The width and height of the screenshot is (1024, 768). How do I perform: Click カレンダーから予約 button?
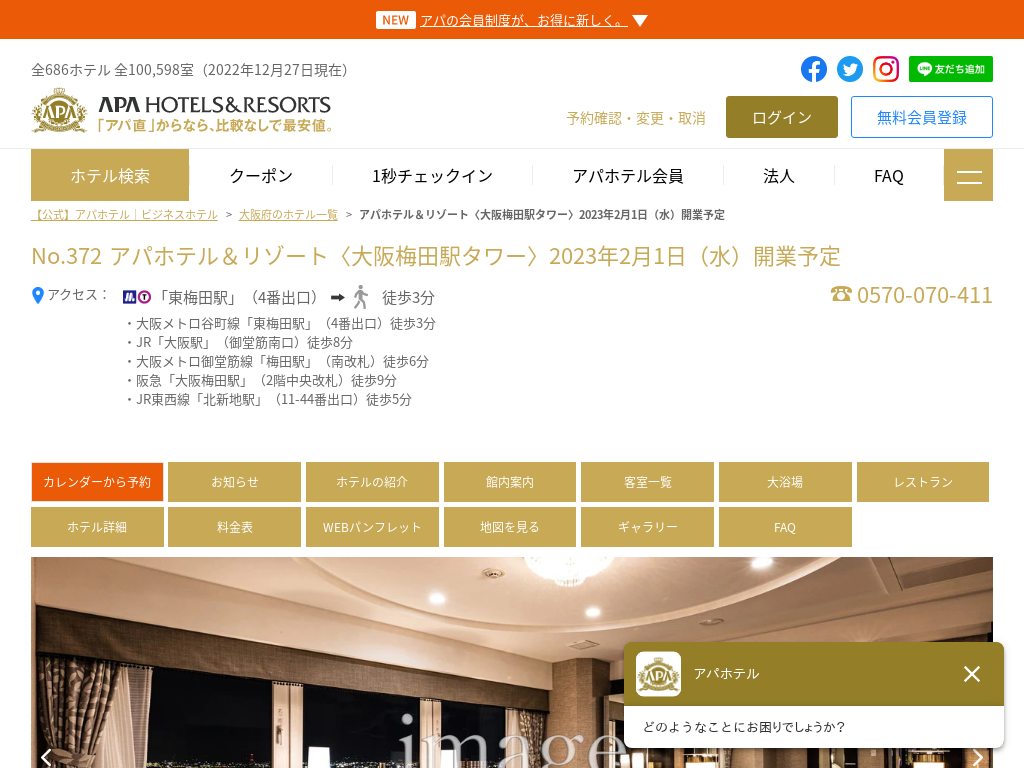click(x=97, y=482)
